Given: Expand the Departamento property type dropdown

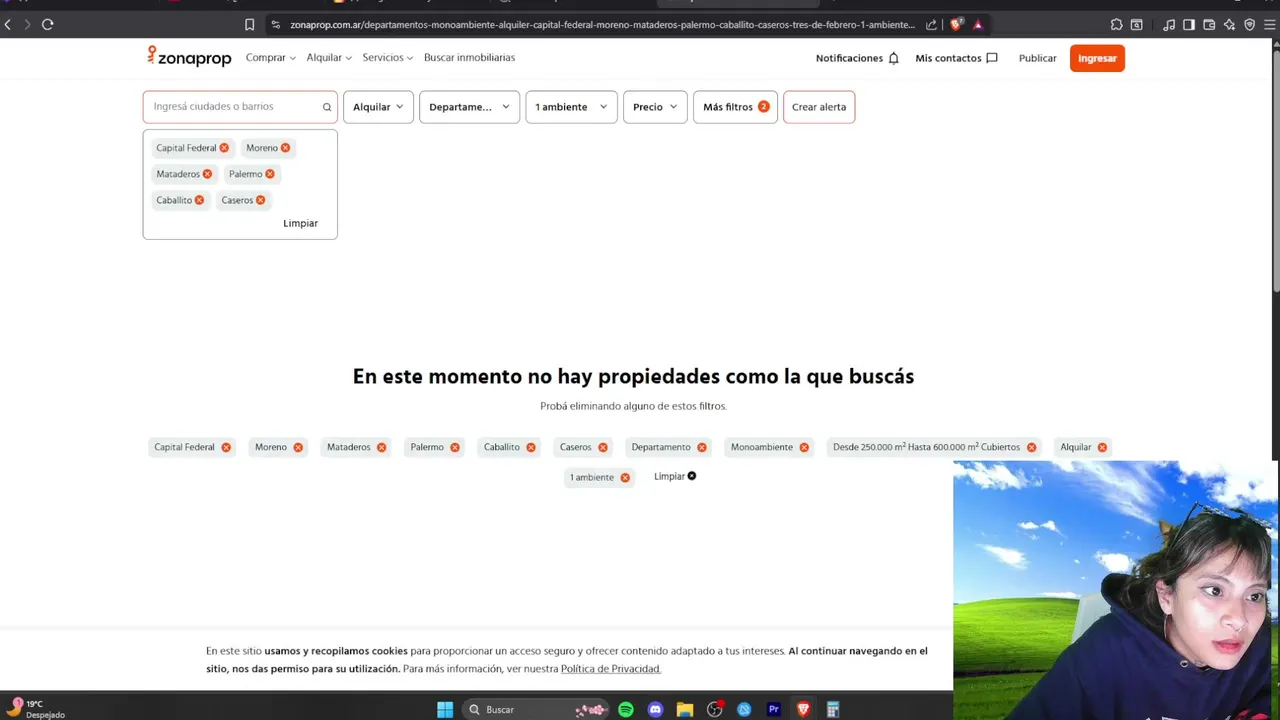Looking at the screenshot, I should (x=469, y=107).
